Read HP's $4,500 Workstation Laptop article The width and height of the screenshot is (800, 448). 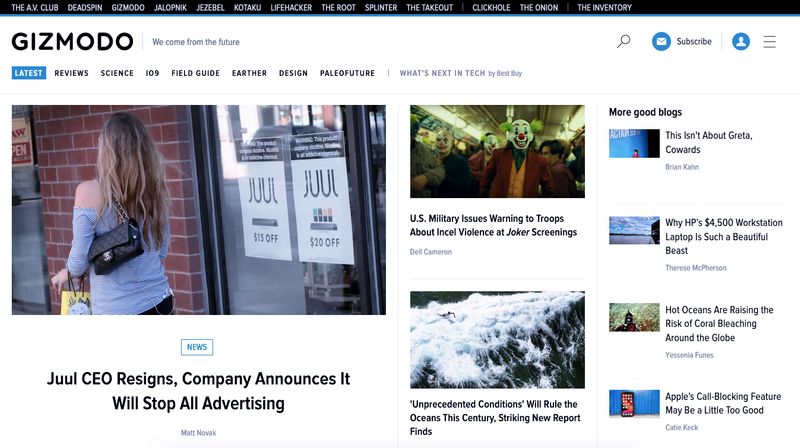coord(723,236)
